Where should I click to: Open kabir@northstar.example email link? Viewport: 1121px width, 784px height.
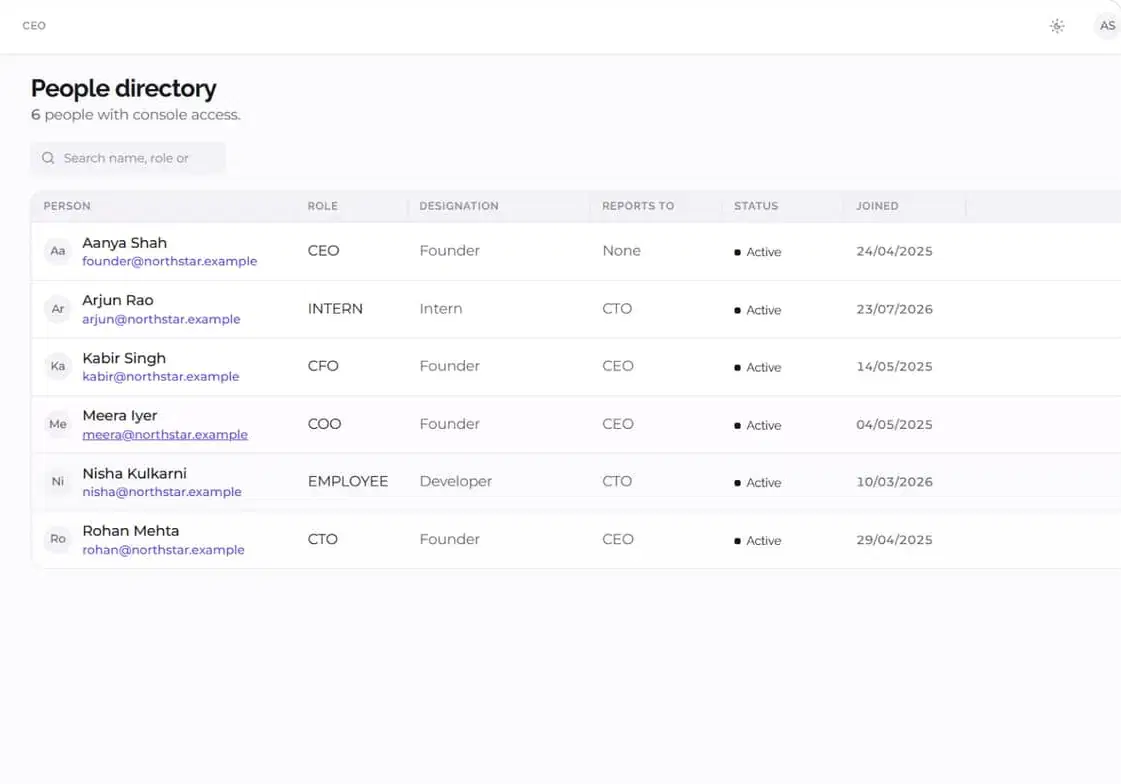tap(160, 377)
